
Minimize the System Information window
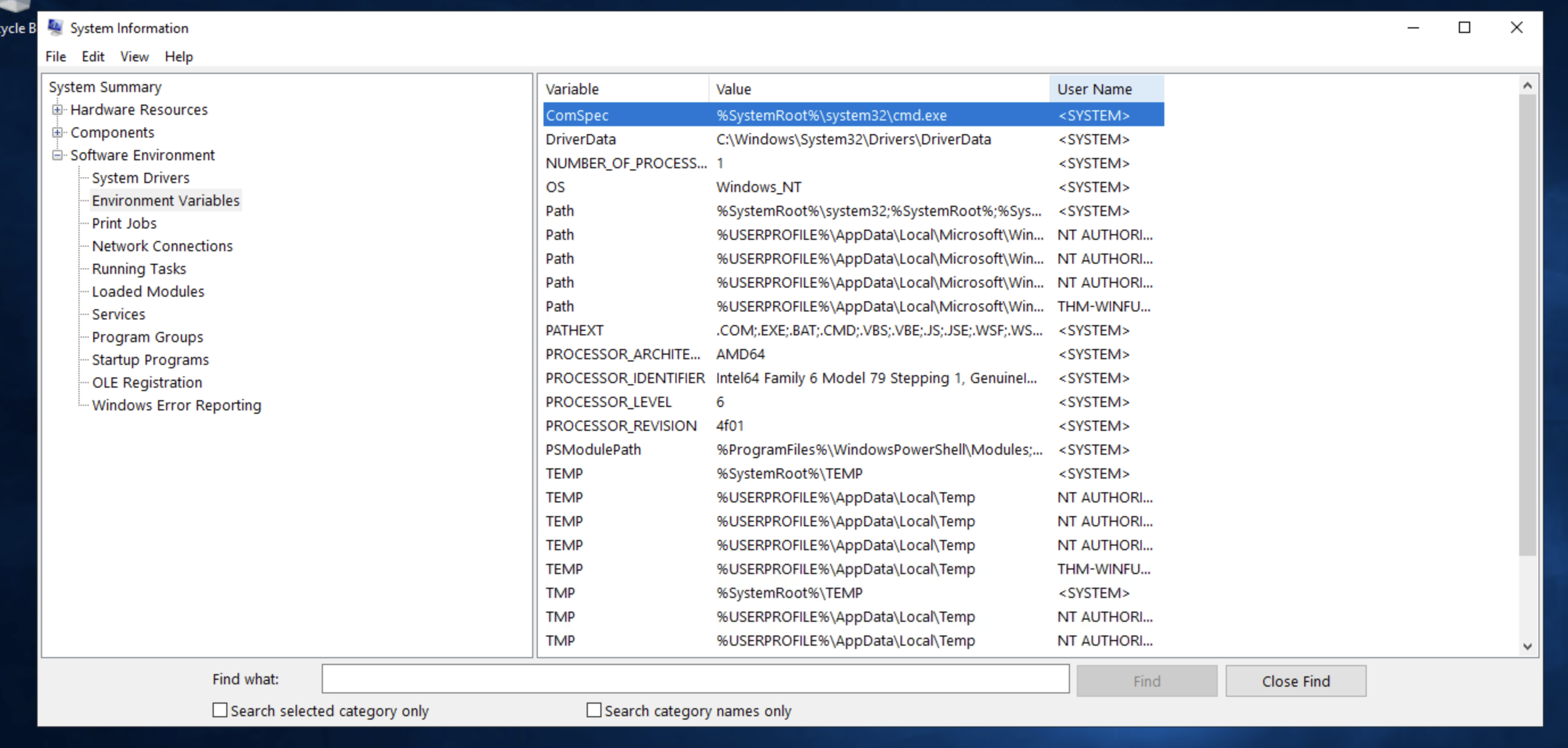[1413, 27]
